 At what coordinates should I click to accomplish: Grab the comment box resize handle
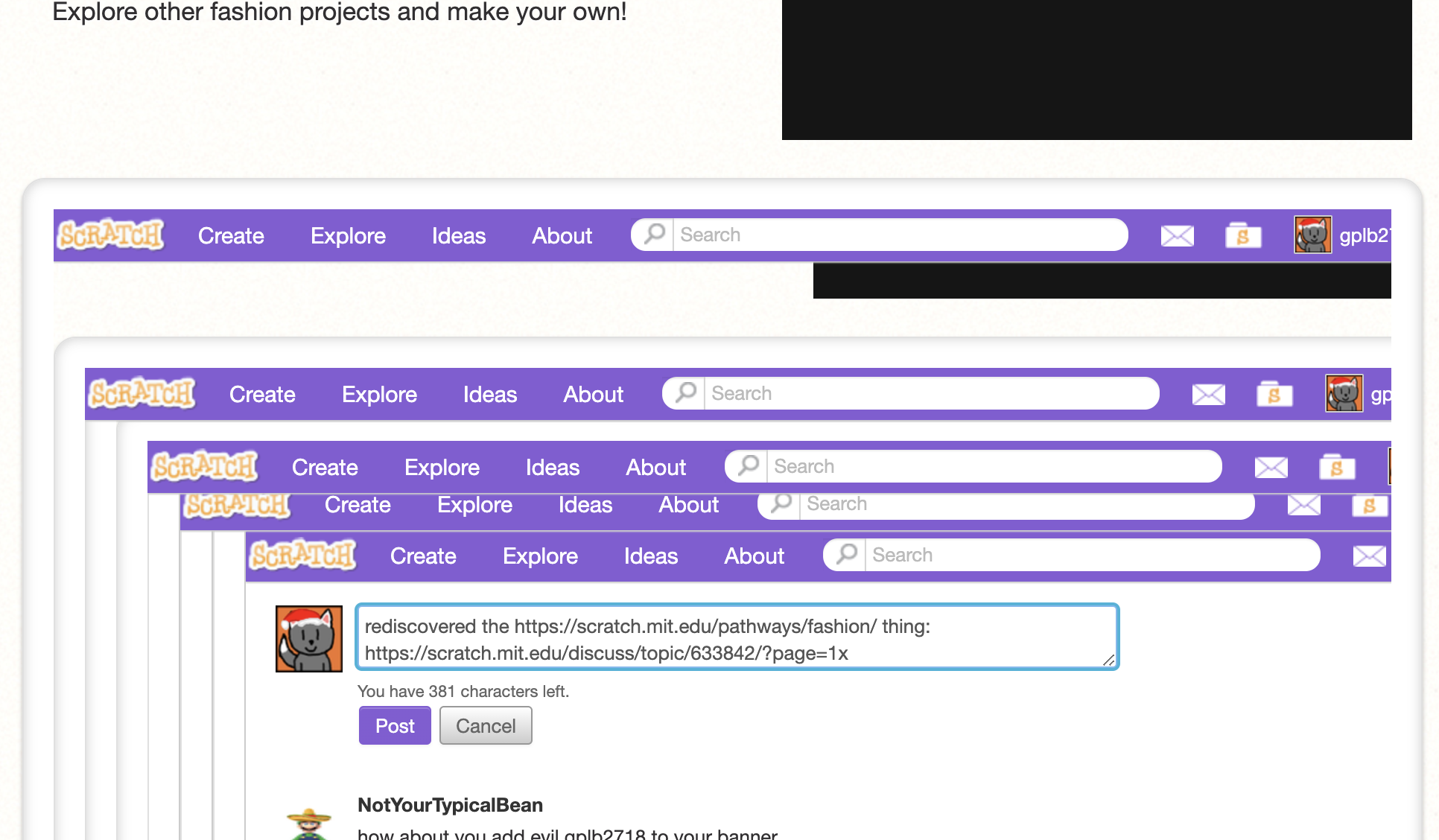pyautogui.click(x=1108, y=660)
